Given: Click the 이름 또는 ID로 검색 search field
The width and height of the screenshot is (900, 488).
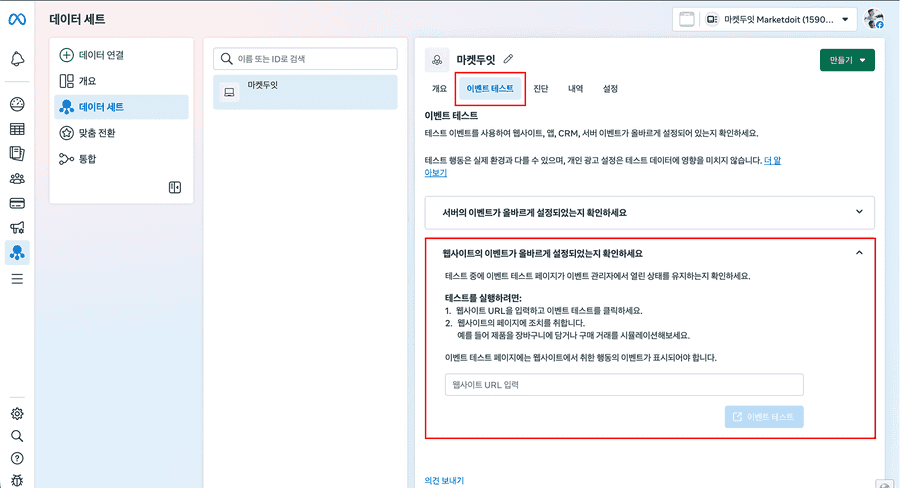Looking at the screenshot, I should [x=305, y=59].
